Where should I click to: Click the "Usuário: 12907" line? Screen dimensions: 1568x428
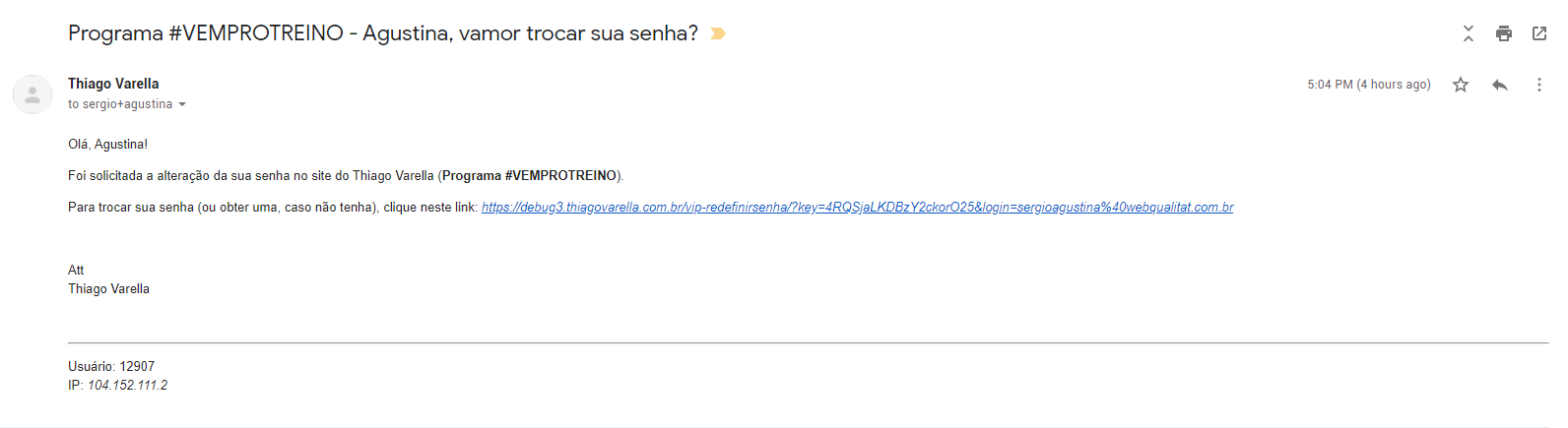click(x=111, y=366)
